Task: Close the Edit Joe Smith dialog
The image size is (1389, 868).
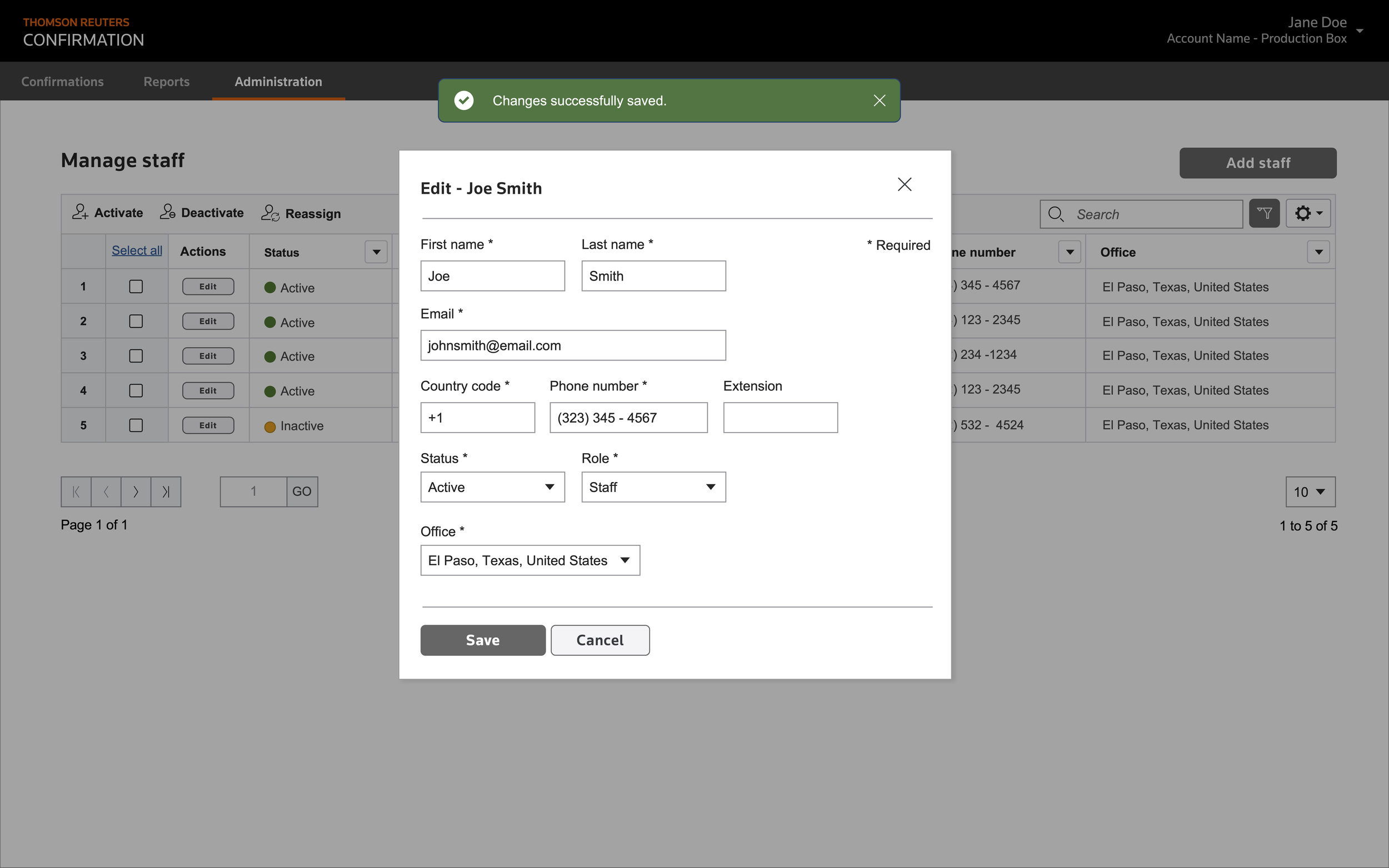Action: coord(905,184)
